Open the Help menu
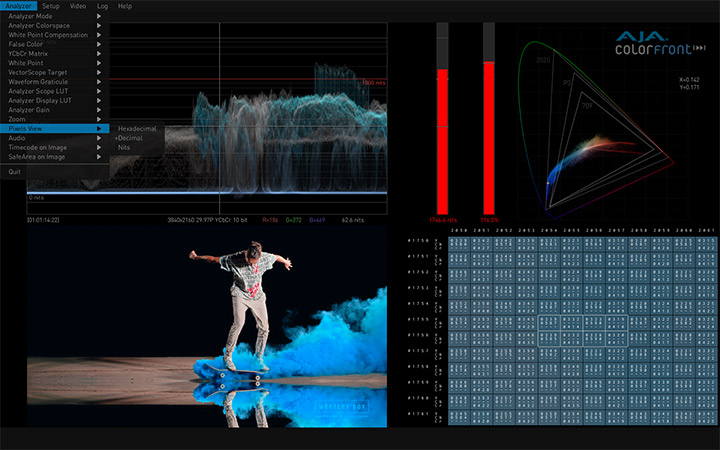The image size is (720, 450). pos(125,6)
